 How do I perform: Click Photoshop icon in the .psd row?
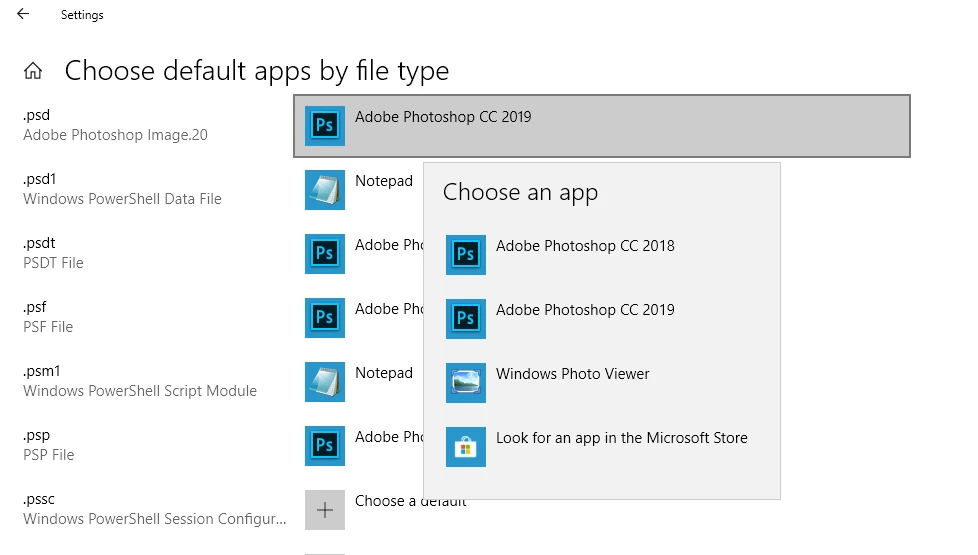point(325,125)
